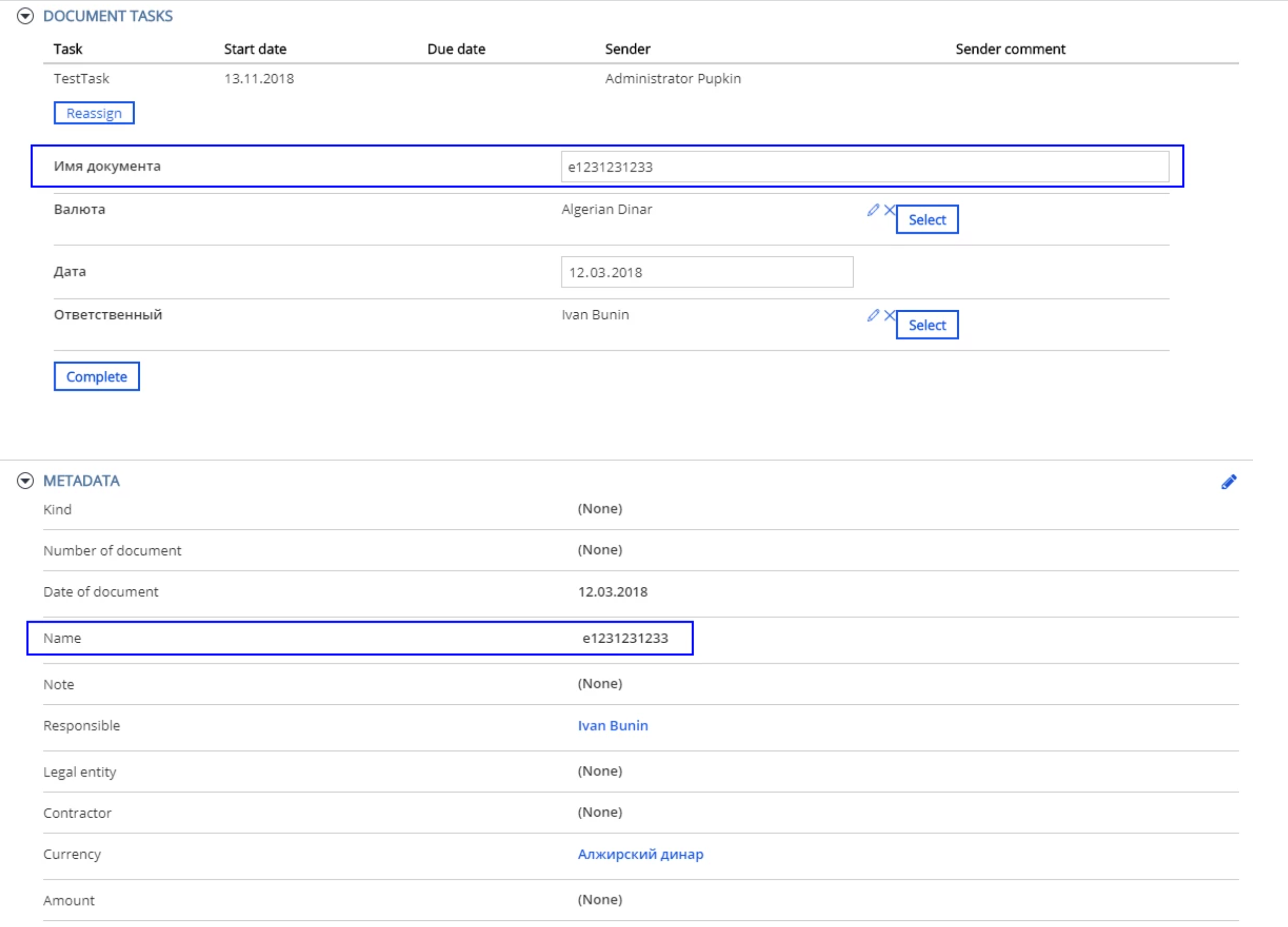Clear the Ivan Bunin value with X
1288x927 pixels.
click(890, 315)
